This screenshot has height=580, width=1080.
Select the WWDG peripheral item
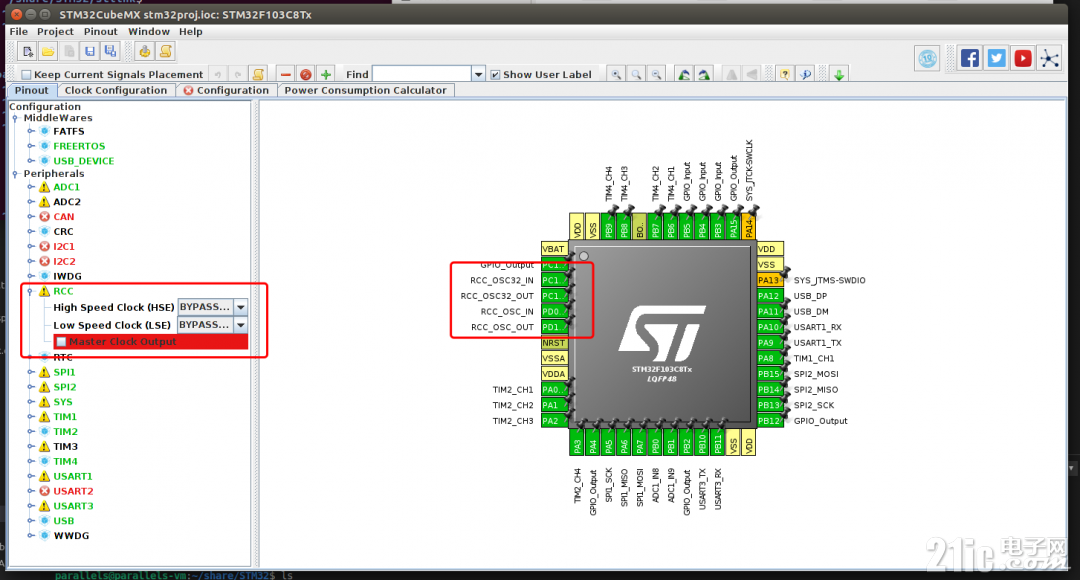click(x=71, y=536)
